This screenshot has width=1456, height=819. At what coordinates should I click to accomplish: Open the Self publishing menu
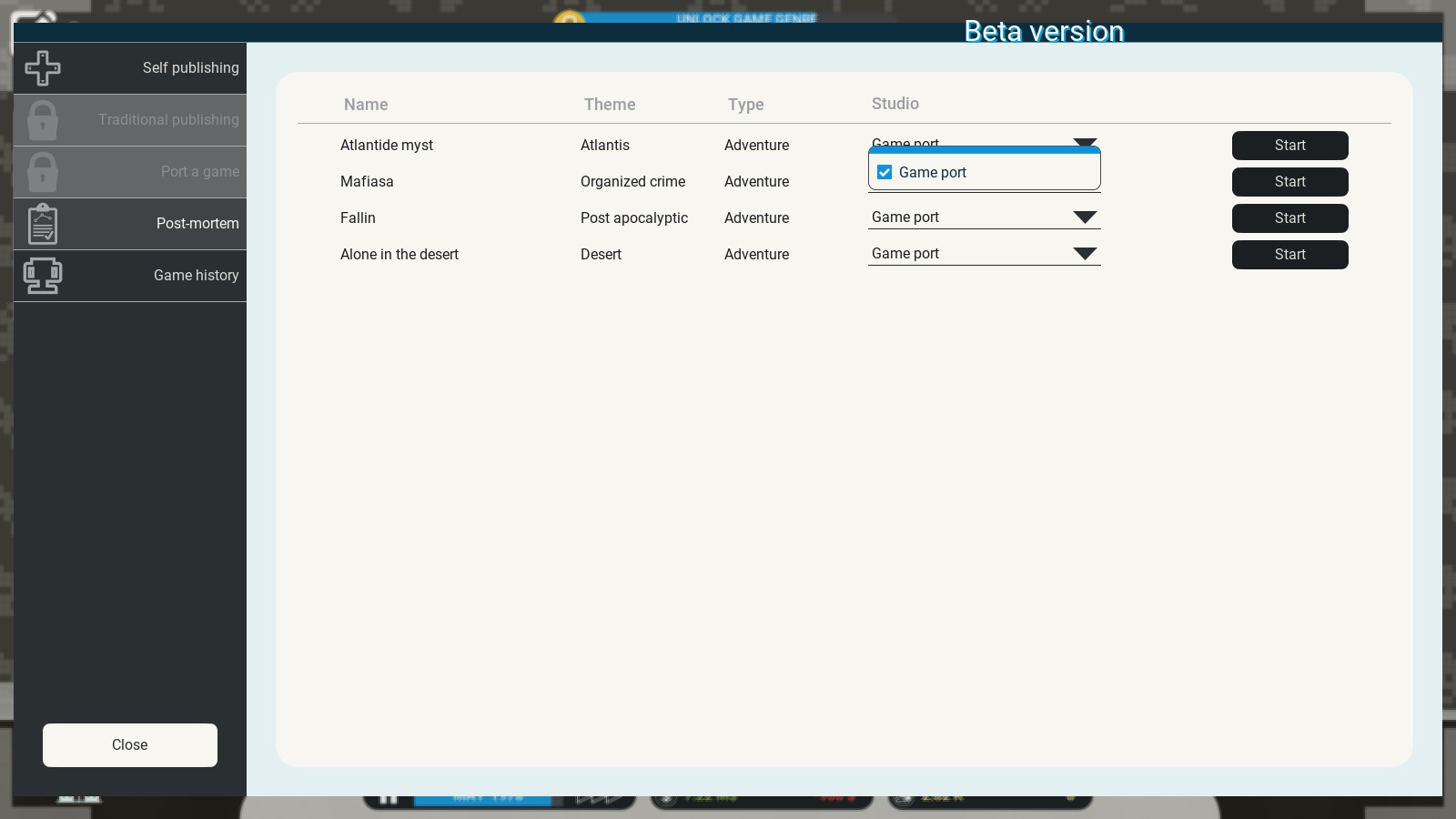[190, 68]
